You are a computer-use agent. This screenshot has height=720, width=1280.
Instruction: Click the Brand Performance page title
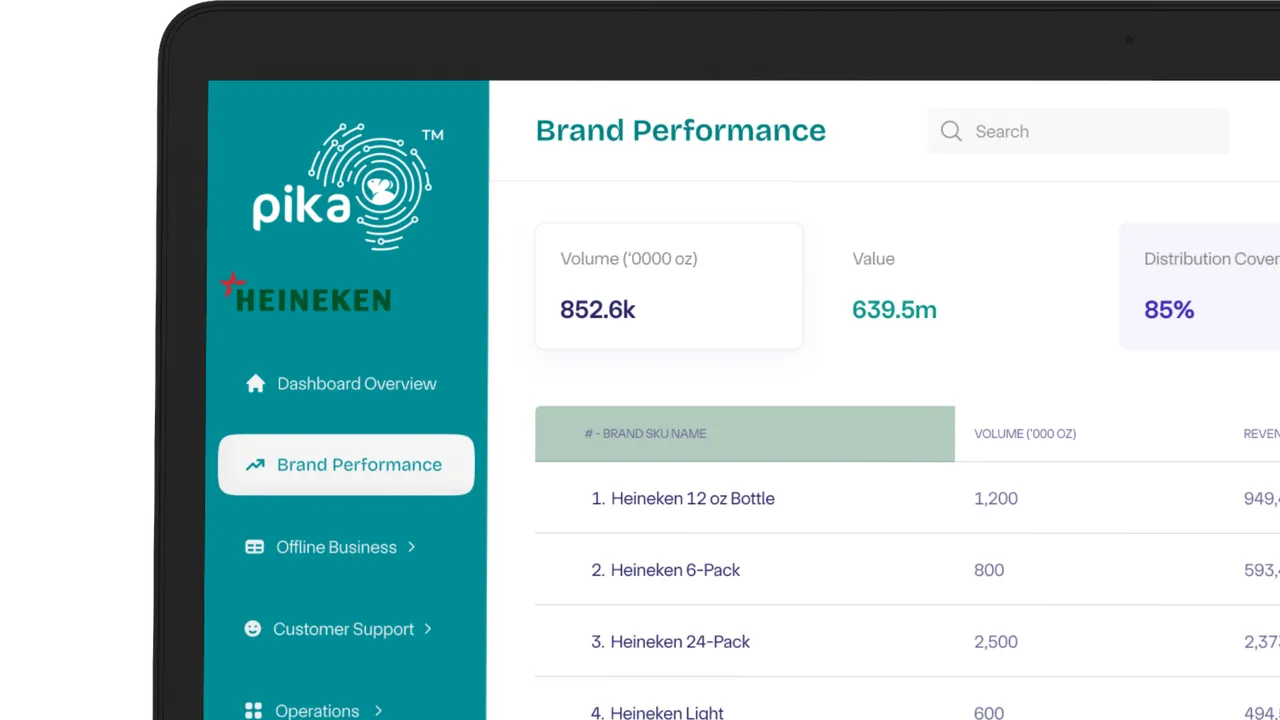(681, 131)
